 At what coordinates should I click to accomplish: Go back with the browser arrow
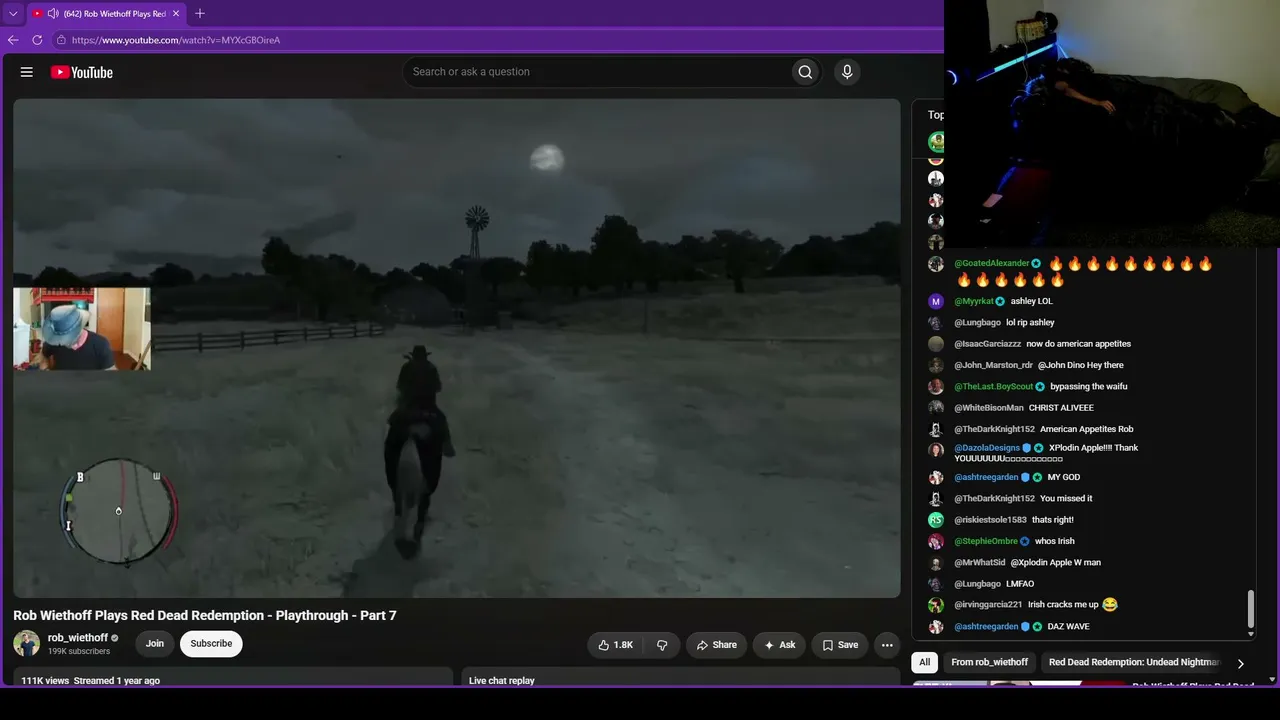coord(13,40)
